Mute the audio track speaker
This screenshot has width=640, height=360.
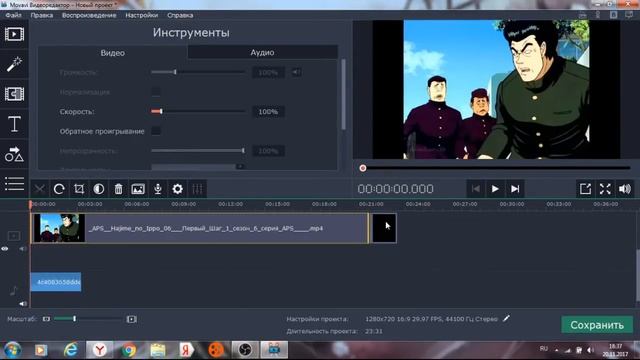pos(23,304)
